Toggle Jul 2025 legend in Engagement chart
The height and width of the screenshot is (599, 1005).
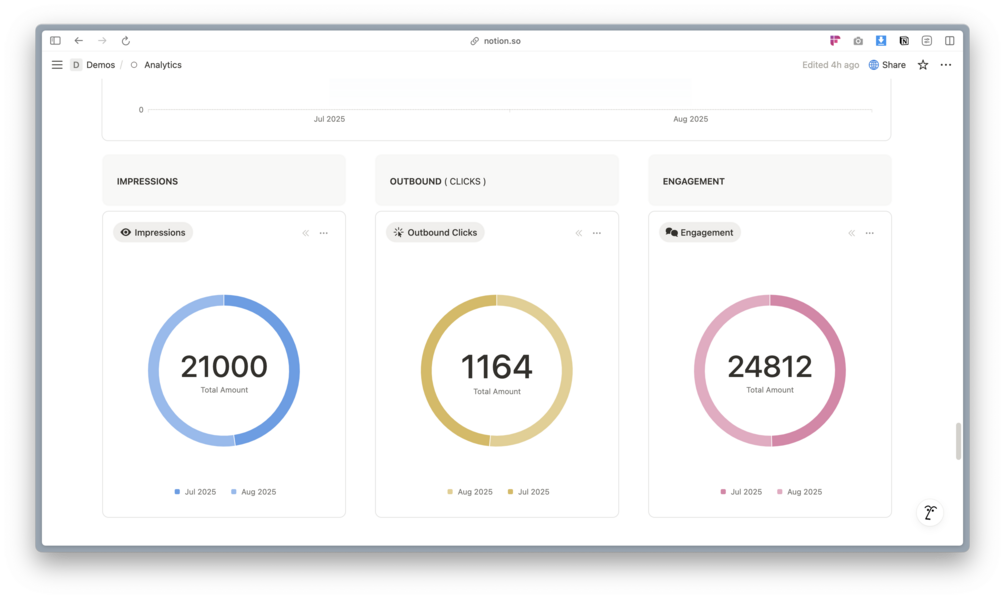741,492
